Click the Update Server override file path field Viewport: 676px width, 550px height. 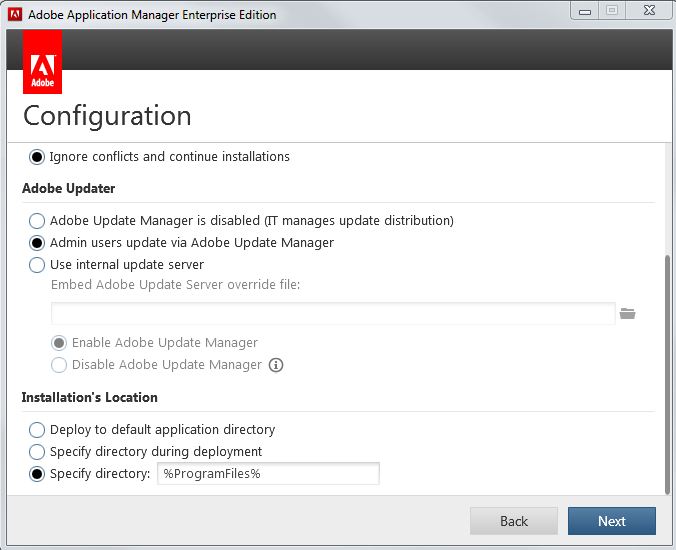pos(333,314)
